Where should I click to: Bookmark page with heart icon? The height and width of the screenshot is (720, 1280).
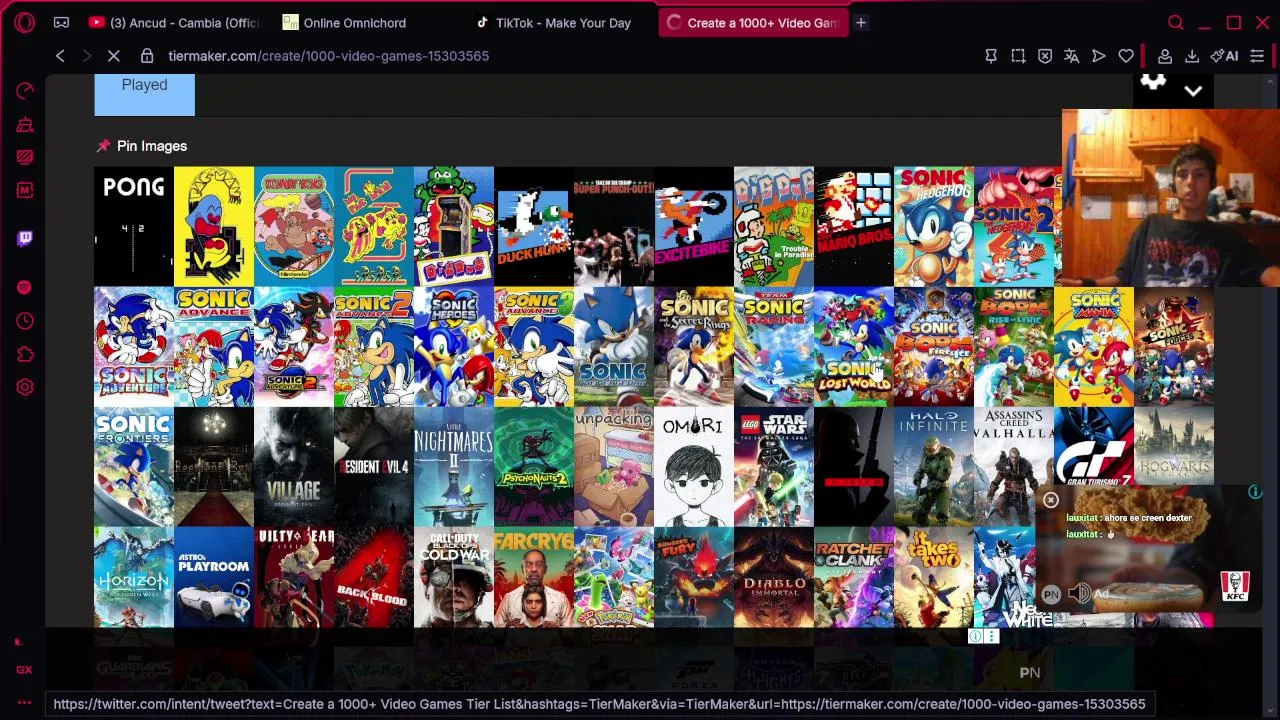1126,56
